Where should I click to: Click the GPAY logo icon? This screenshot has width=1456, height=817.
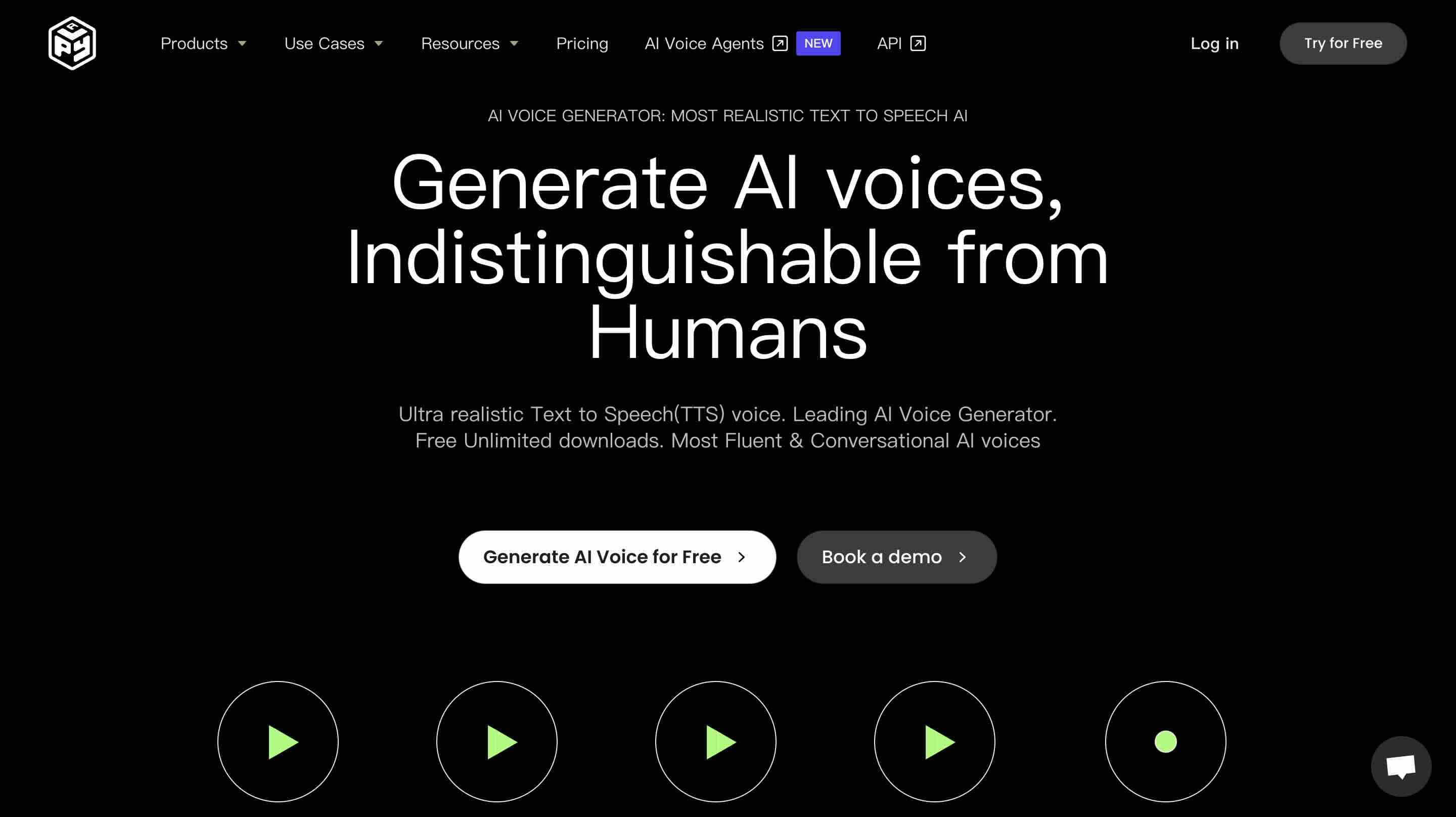point(72,43)
